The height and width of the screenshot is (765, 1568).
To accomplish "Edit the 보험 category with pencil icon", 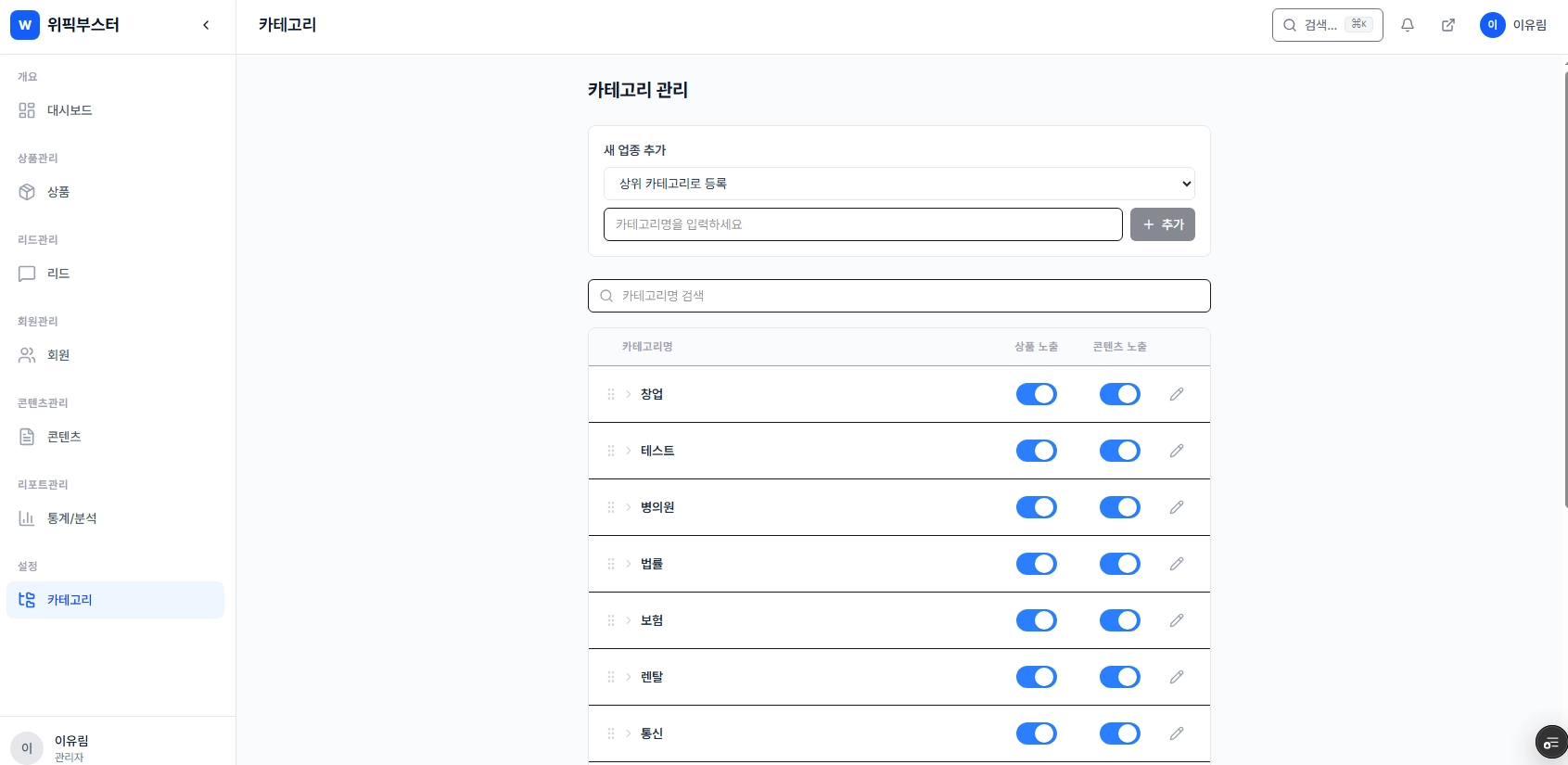I will (1177, 620).
